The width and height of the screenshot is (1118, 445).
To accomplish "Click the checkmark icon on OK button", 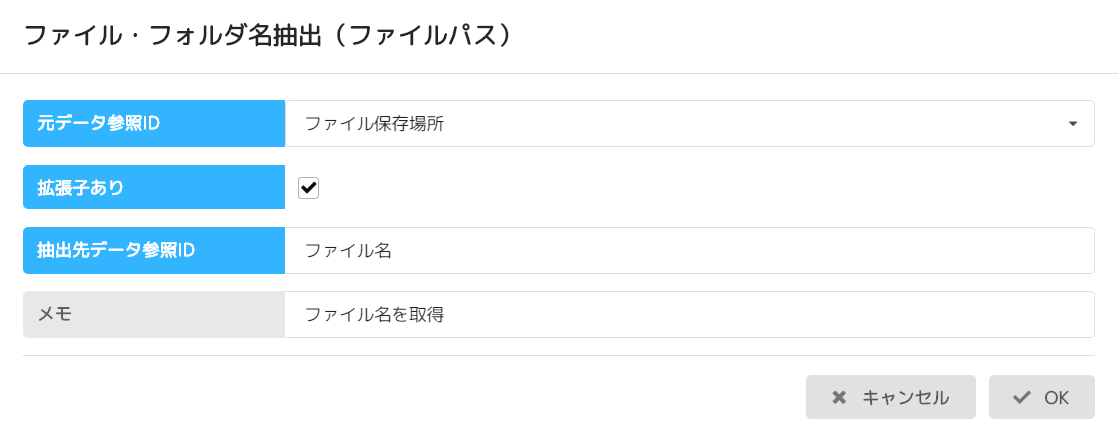I will tap(1021, 398).
